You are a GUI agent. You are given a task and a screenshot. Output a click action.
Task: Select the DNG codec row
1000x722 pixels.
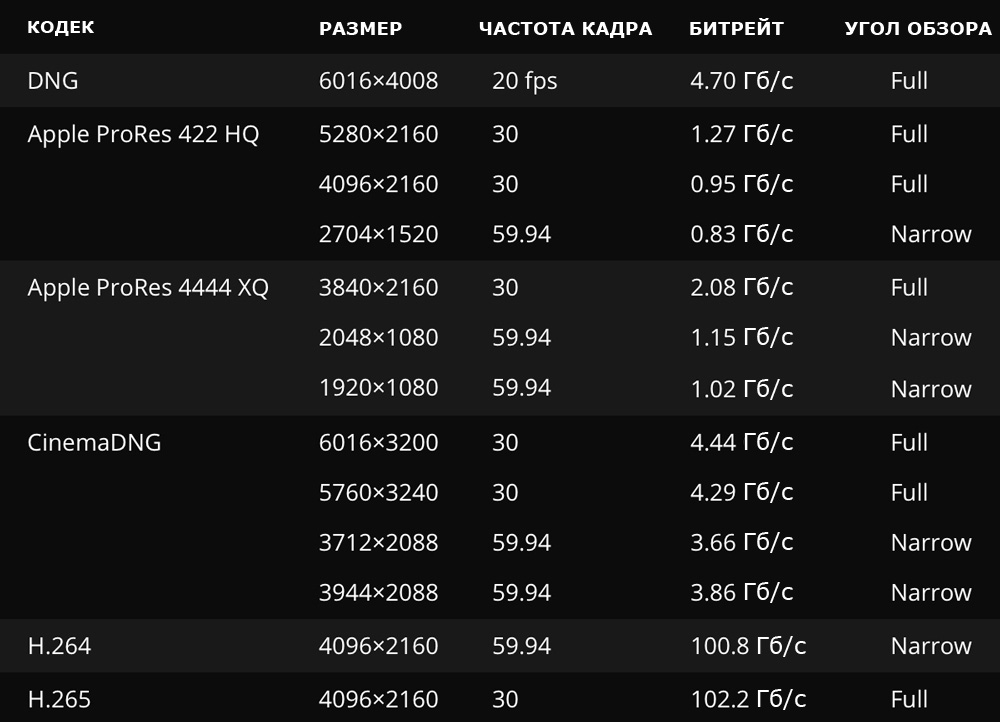pyautogui.click(x=500, y=80)
